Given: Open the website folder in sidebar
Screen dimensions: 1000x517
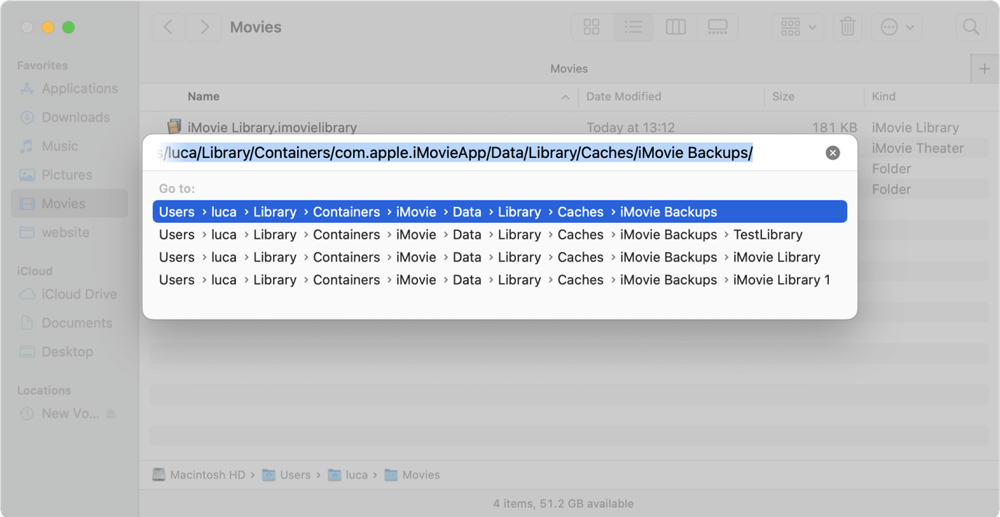Looking at the screenshot, I should pos(69,232).
